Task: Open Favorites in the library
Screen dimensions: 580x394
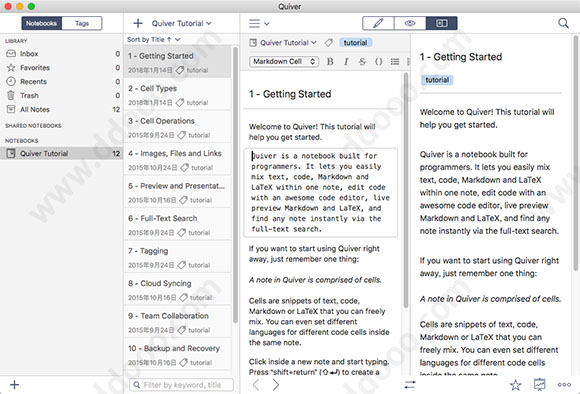Action: [61, 68]
